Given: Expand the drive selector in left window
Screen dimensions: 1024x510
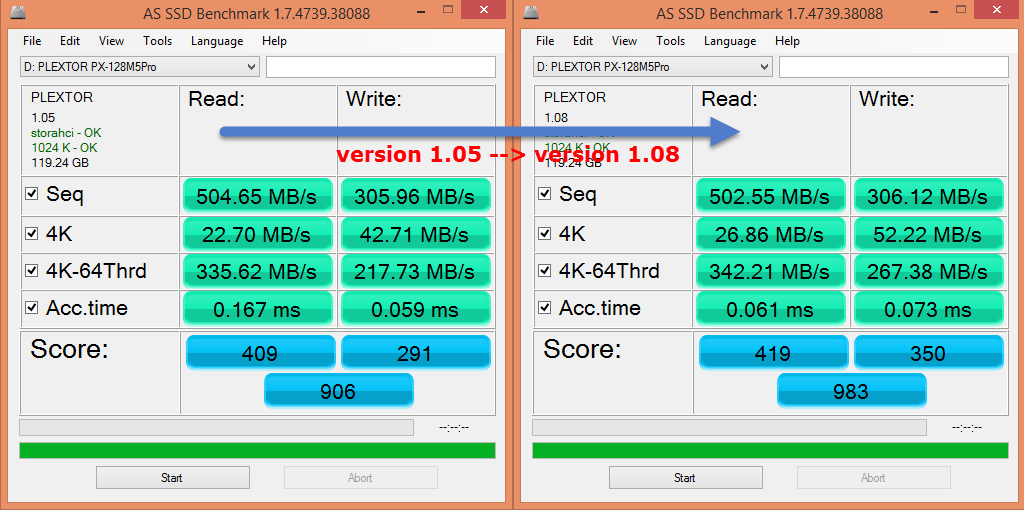Looking at the screenshot, I should click(251, 67).
